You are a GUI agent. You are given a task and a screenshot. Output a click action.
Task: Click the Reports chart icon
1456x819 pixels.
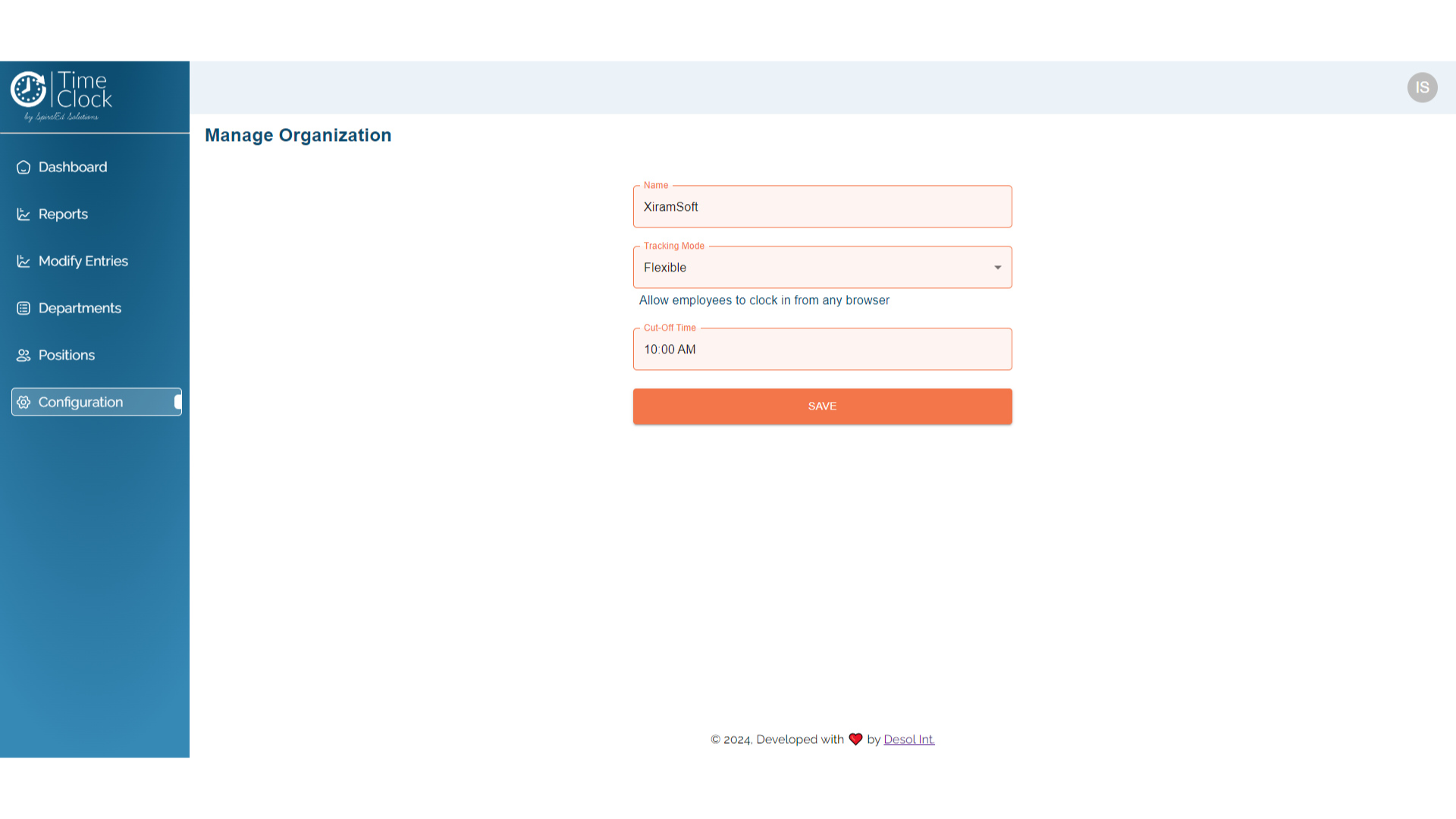coord(24,215)
